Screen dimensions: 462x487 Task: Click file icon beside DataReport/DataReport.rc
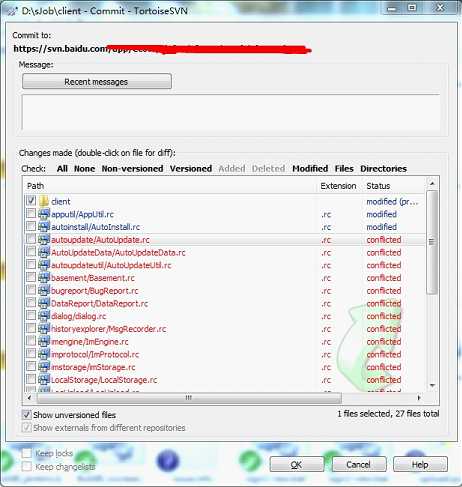click(x=44, y=303)
